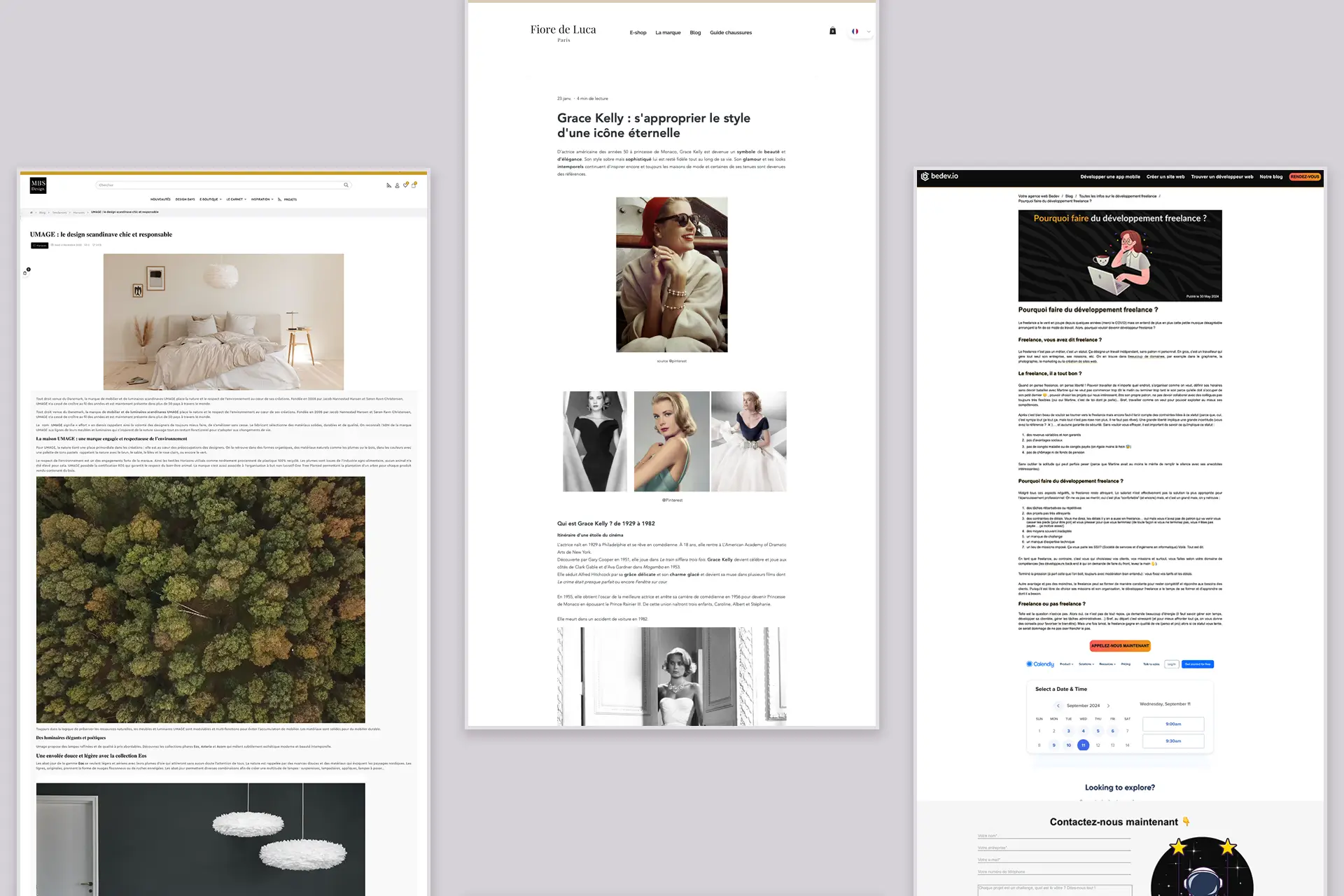1344x896 pixels.
Task: Expand the Calendly Solutions menu
Action: tap(1086, 664)
